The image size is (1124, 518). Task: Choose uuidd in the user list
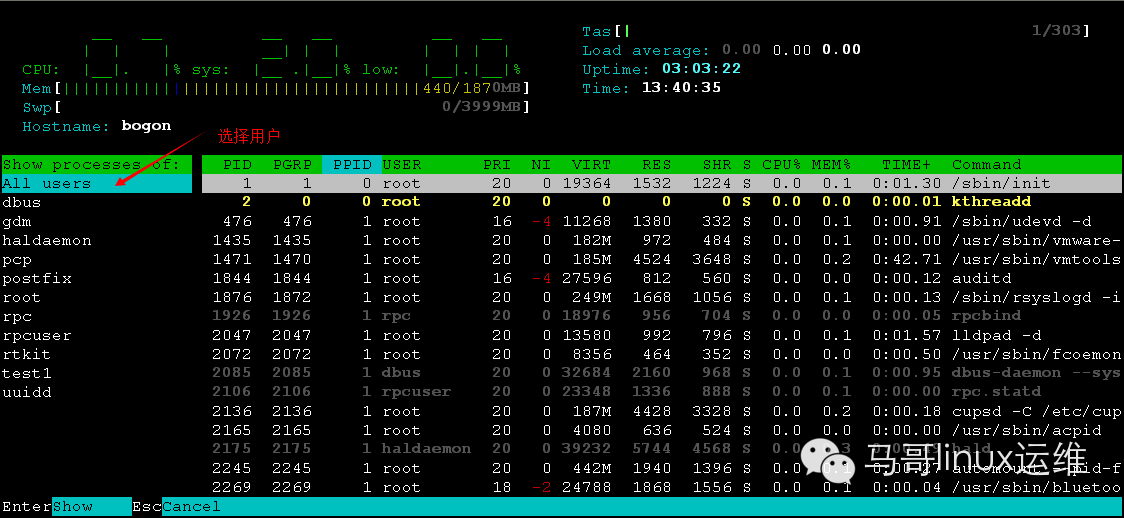pyautogui.click(x=27, y=393)
